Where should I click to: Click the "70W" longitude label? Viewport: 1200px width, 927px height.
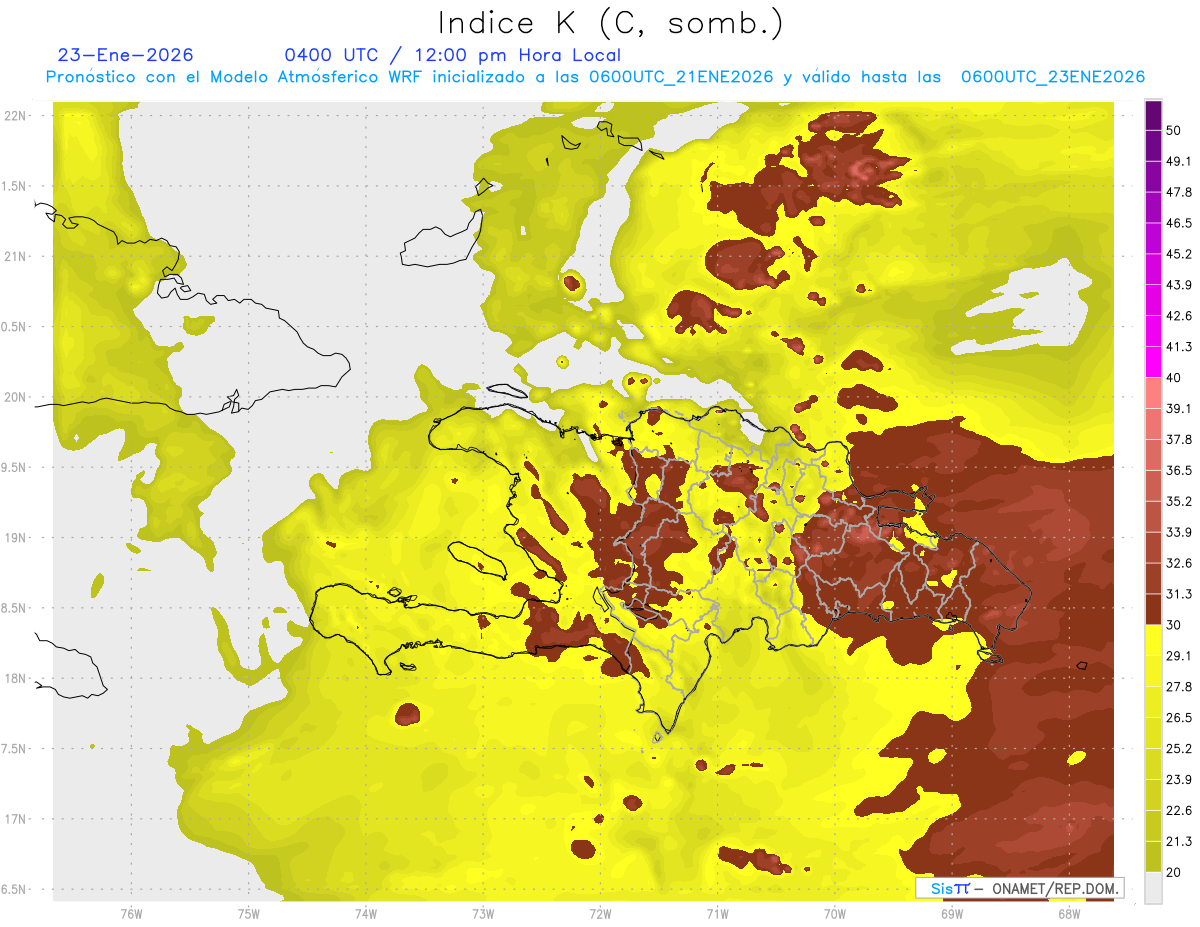(834, 914)
